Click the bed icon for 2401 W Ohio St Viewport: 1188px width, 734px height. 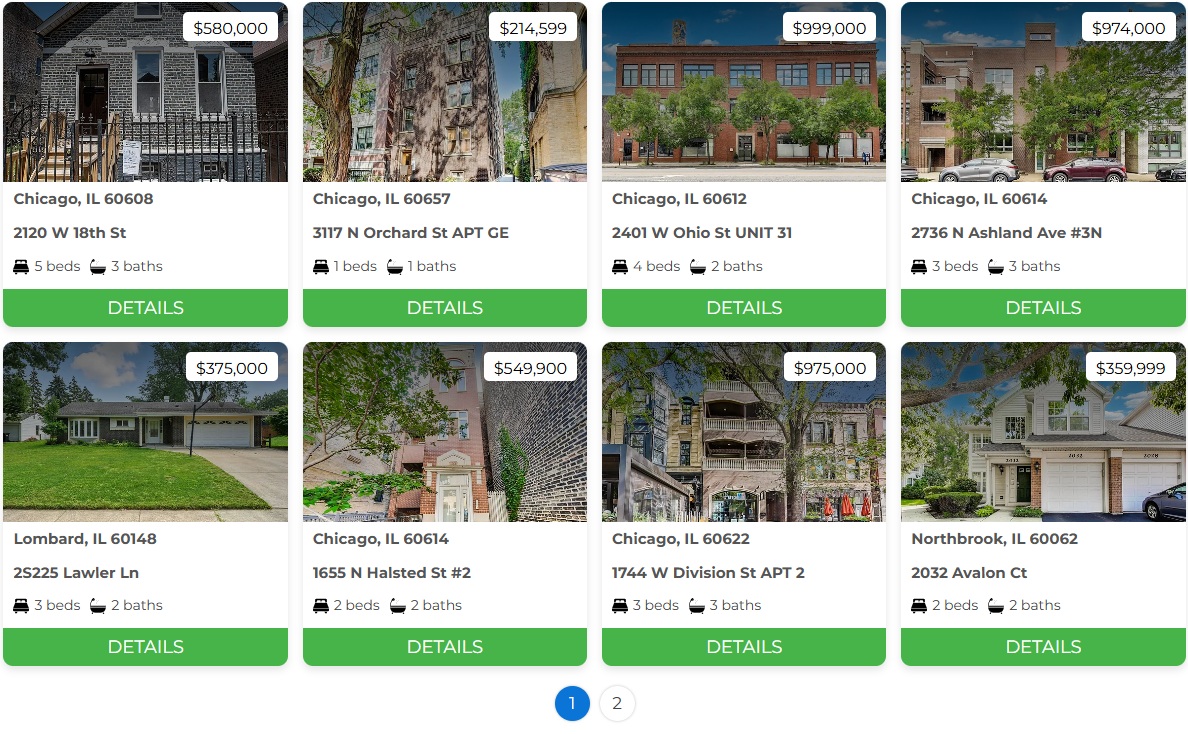coord(620,267)
